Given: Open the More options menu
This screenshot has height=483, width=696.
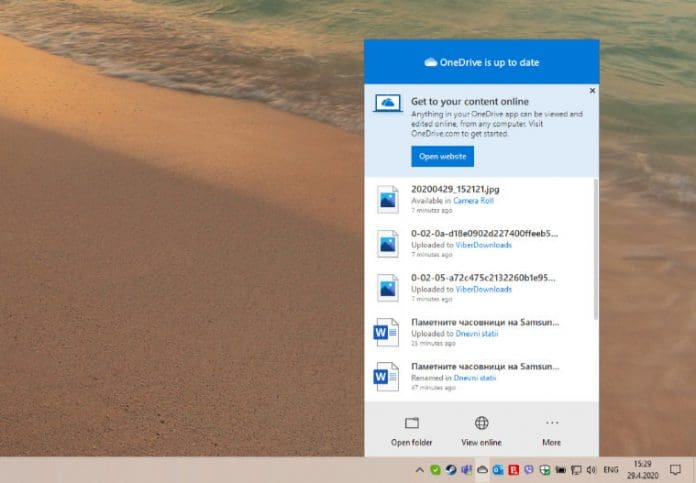Looking at the screenshot, I should coord(552,430).
